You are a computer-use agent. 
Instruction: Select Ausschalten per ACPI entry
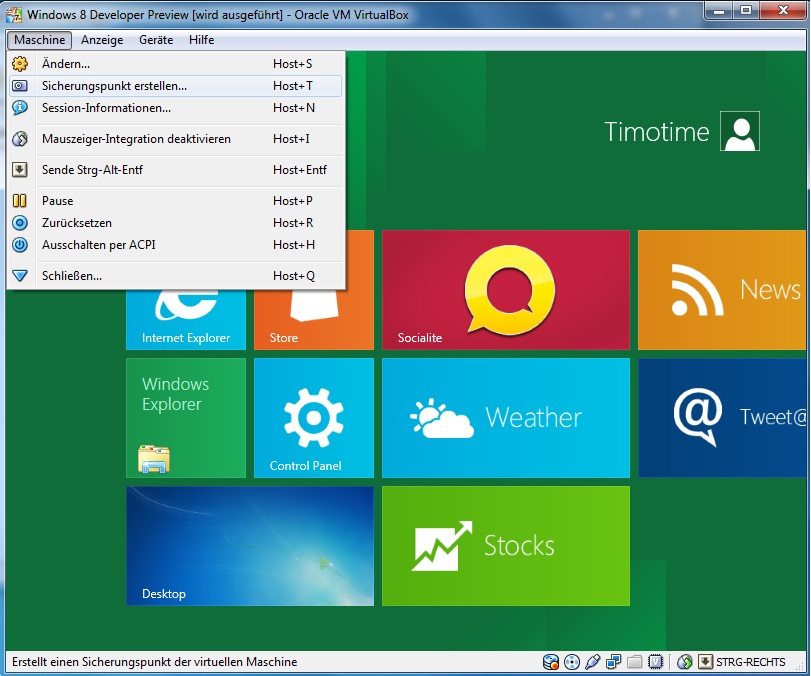[175, 245]
